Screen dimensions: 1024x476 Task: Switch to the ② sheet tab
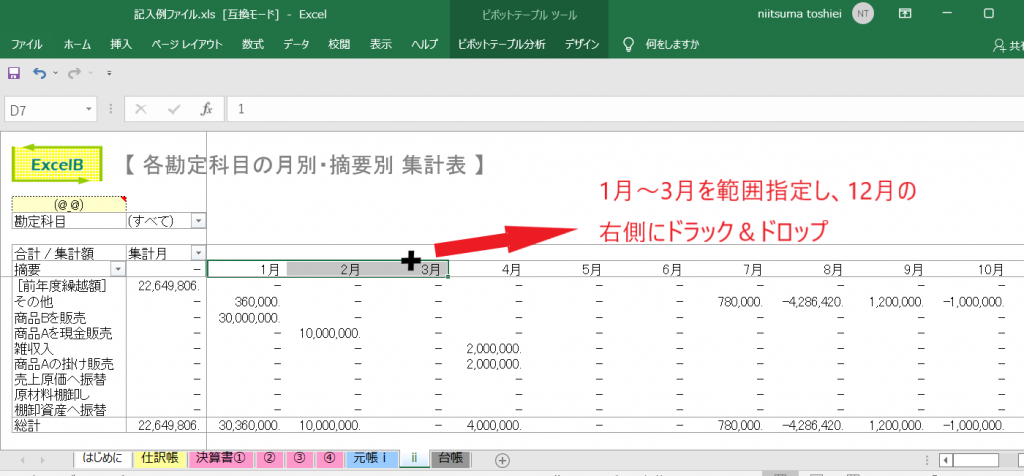coord(269,458)
